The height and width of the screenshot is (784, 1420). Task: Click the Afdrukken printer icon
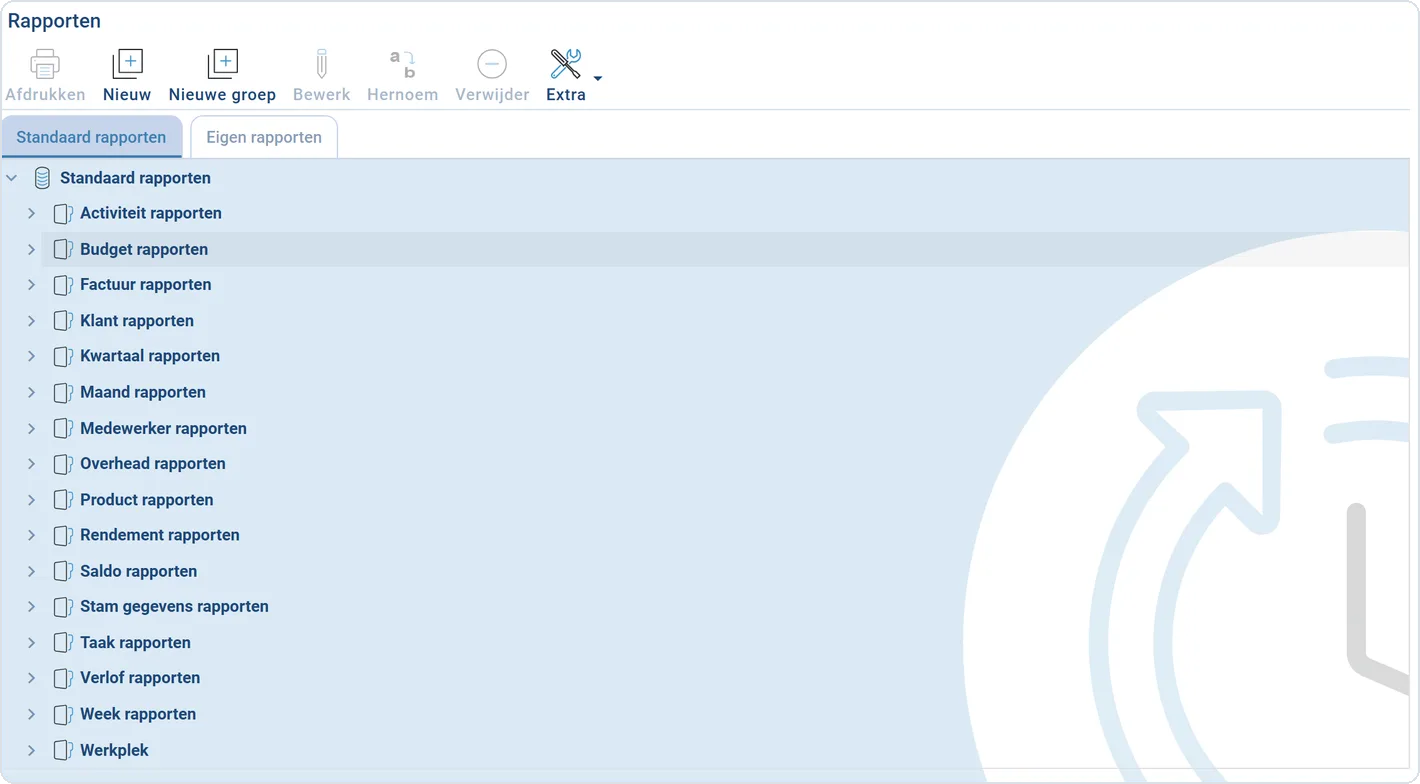[x=45, y=64]
